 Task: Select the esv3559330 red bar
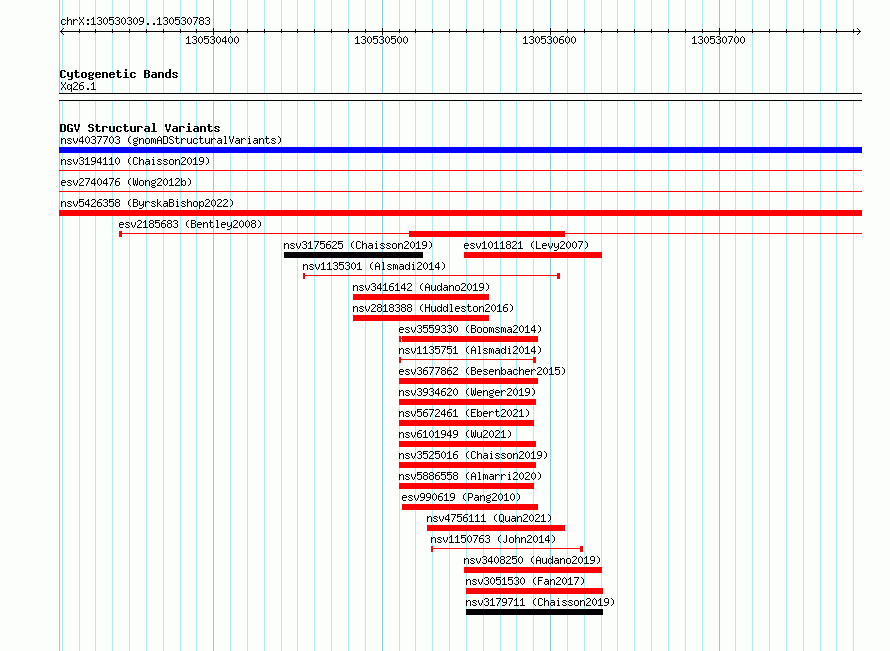click(x=469, y=339)
